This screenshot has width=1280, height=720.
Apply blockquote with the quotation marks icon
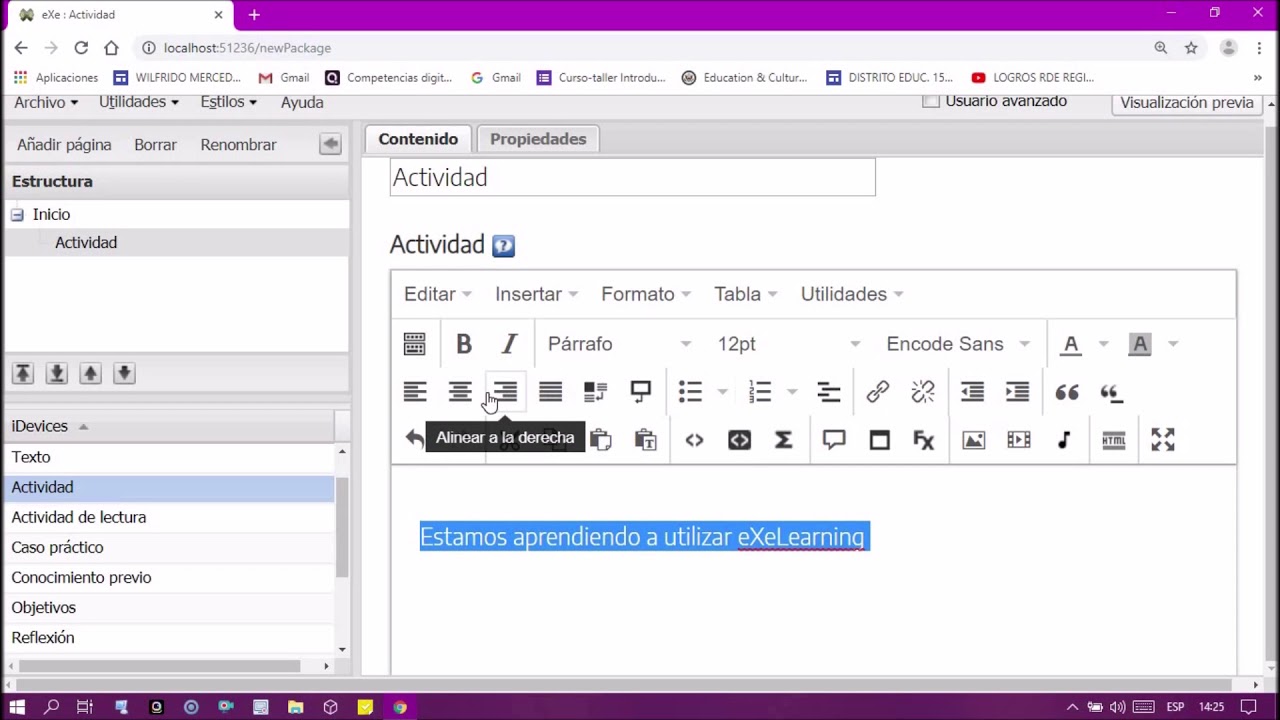tap(1067, 392)
